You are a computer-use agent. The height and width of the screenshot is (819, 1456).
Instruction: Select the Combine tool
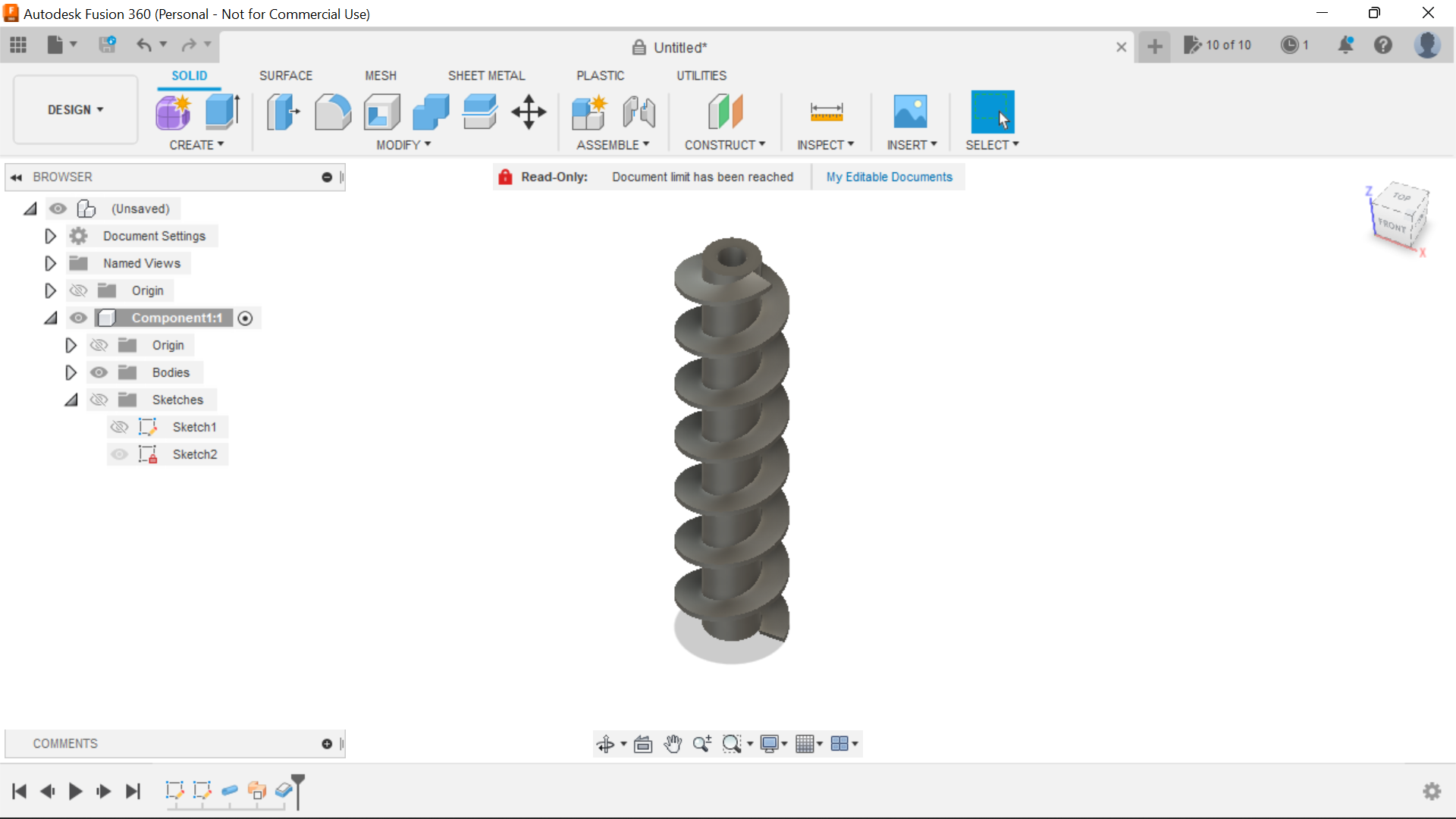430,111
